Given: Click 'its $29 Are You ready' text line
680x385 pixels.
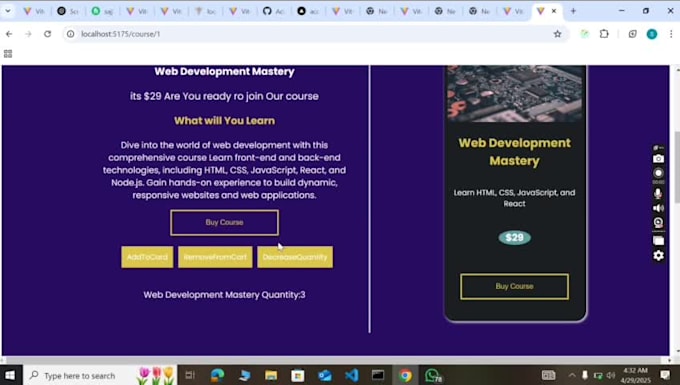Looking at the screenshot, I should [224, 96].
